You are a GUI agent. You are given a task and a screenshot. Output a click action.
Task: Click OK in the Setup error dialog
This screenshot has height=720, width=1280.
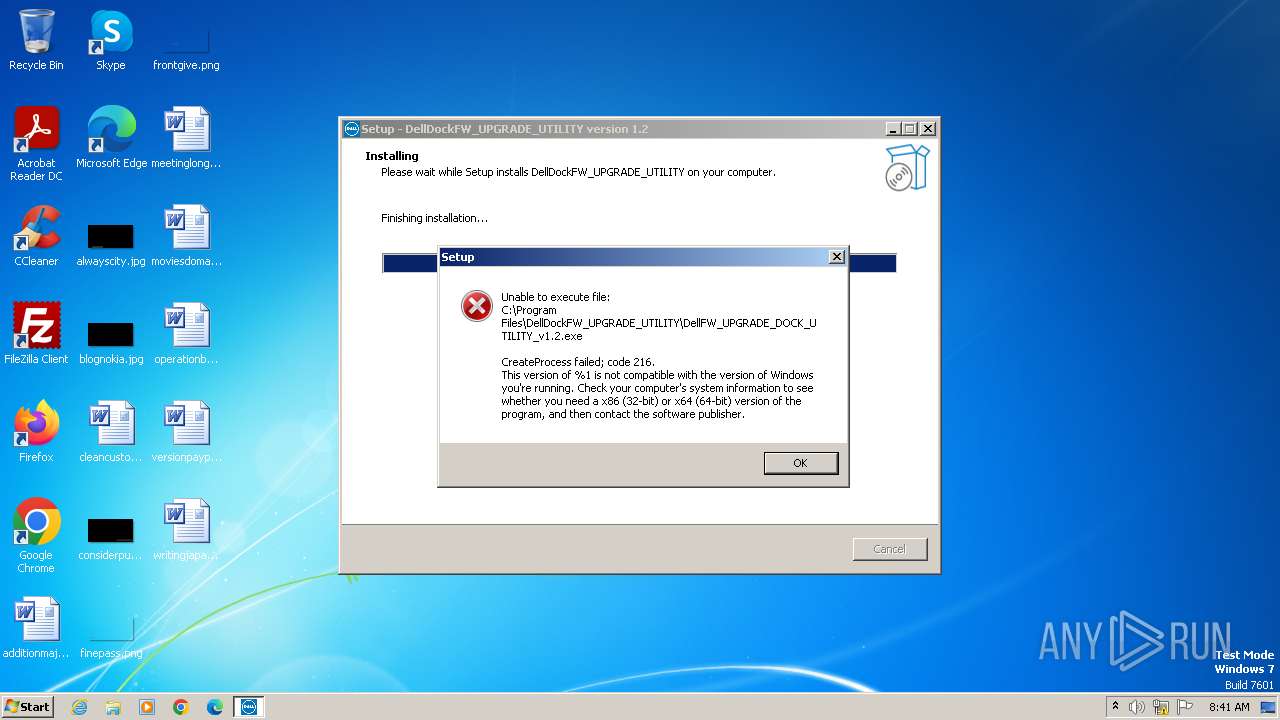(x=800, y=463)
